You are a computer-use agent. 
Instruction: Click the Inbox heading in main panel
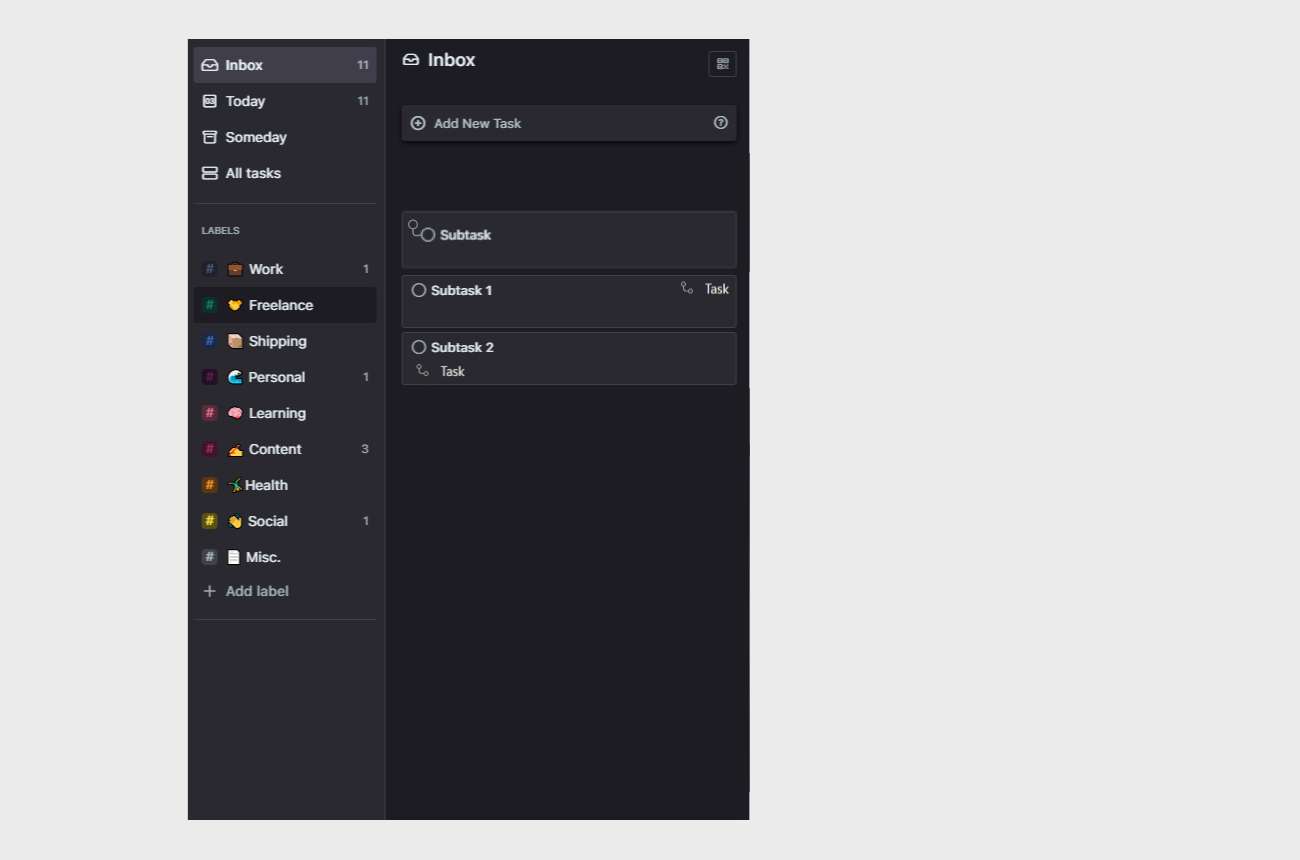(x=451, y=60)
